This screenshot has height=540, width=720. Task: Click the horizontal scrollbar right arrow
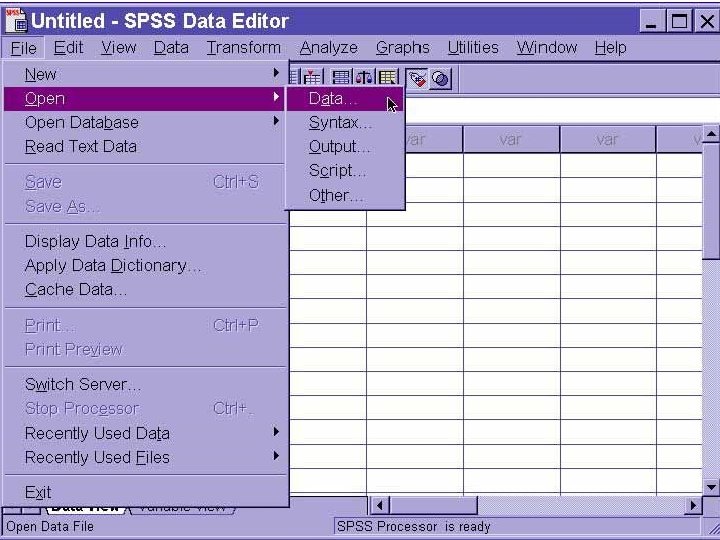click(692, 506)
